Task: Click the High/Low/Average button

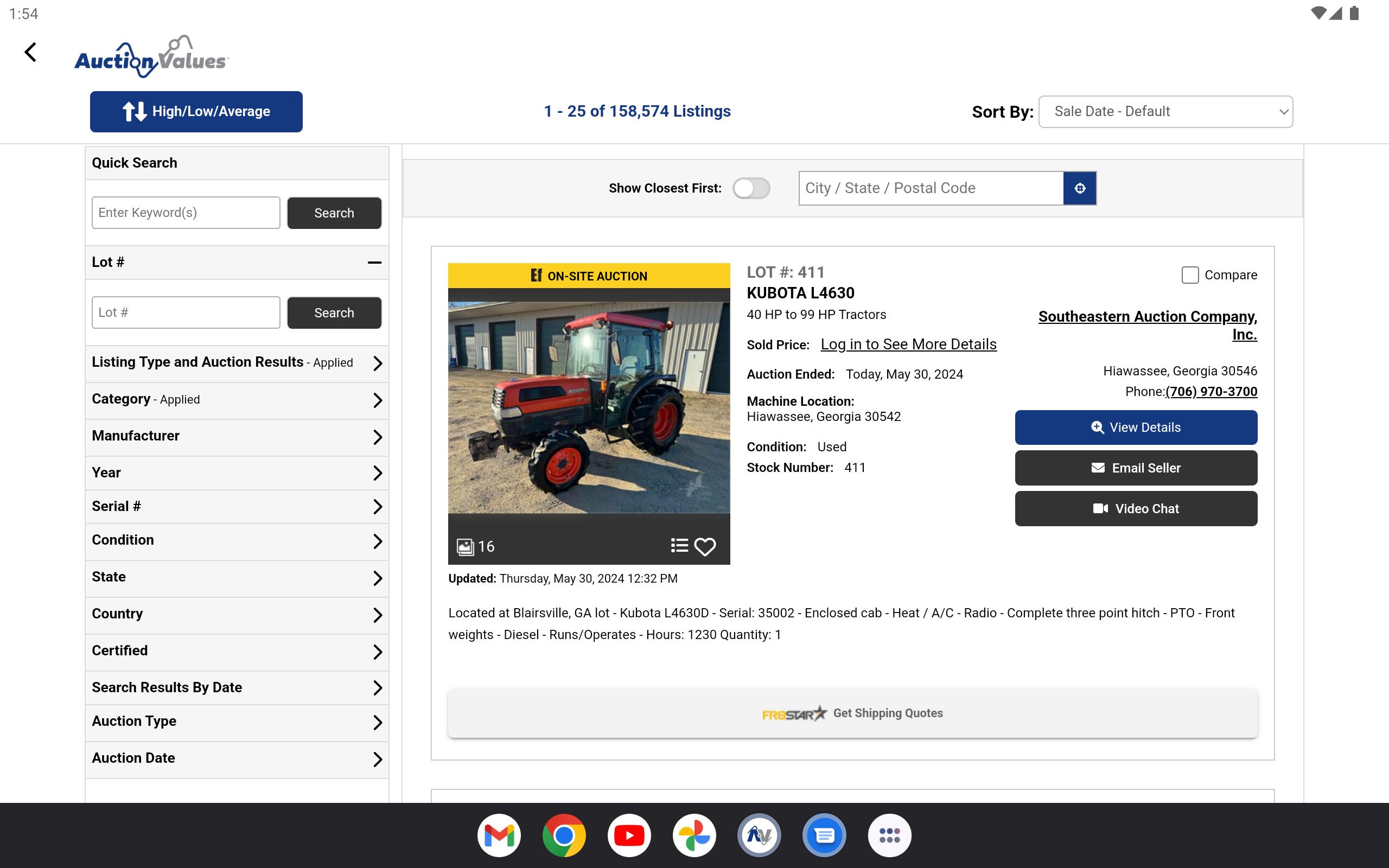Action: coord(196,111)
